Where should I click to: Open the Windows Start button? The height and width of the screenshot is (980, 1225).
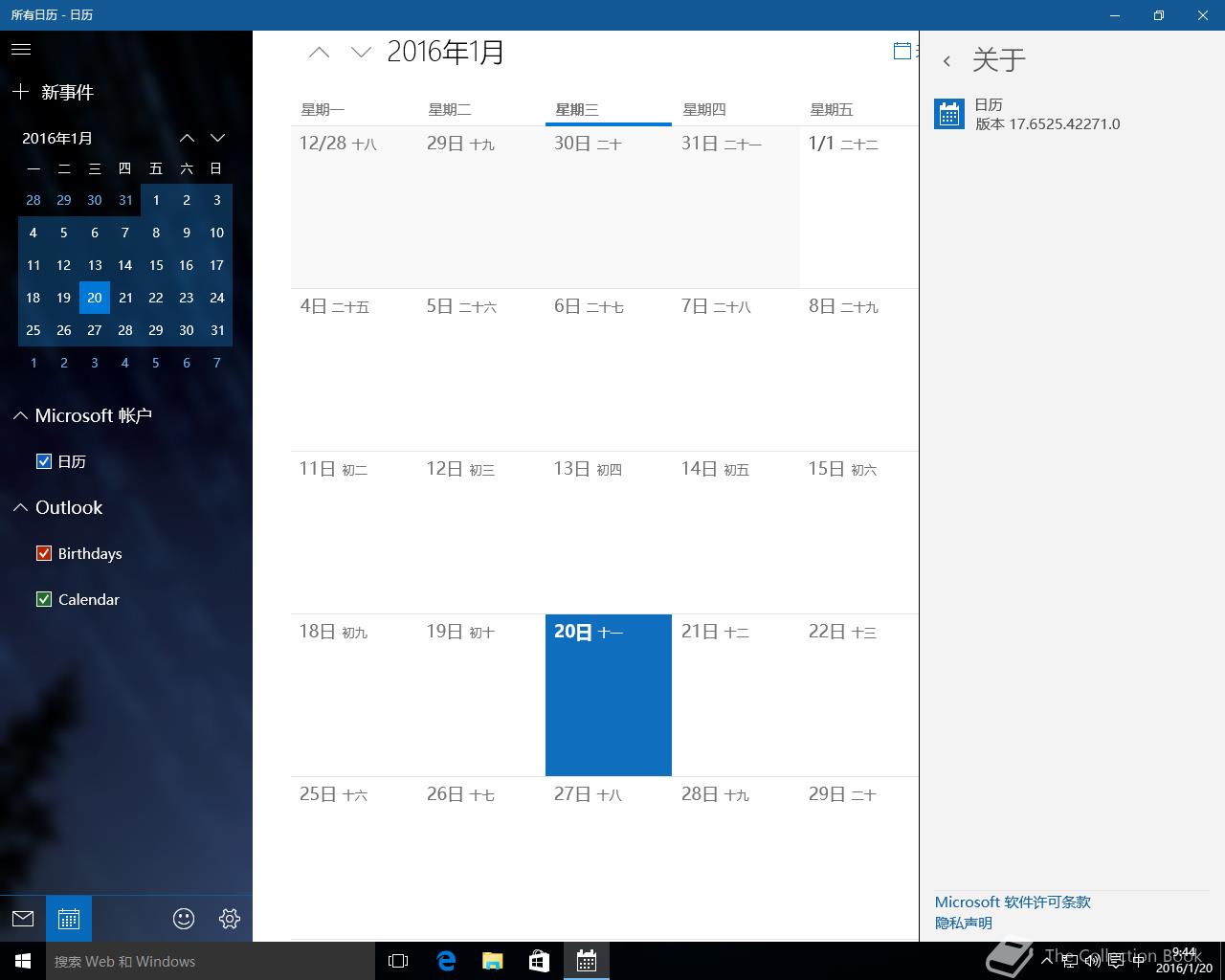tap(23, 961)
